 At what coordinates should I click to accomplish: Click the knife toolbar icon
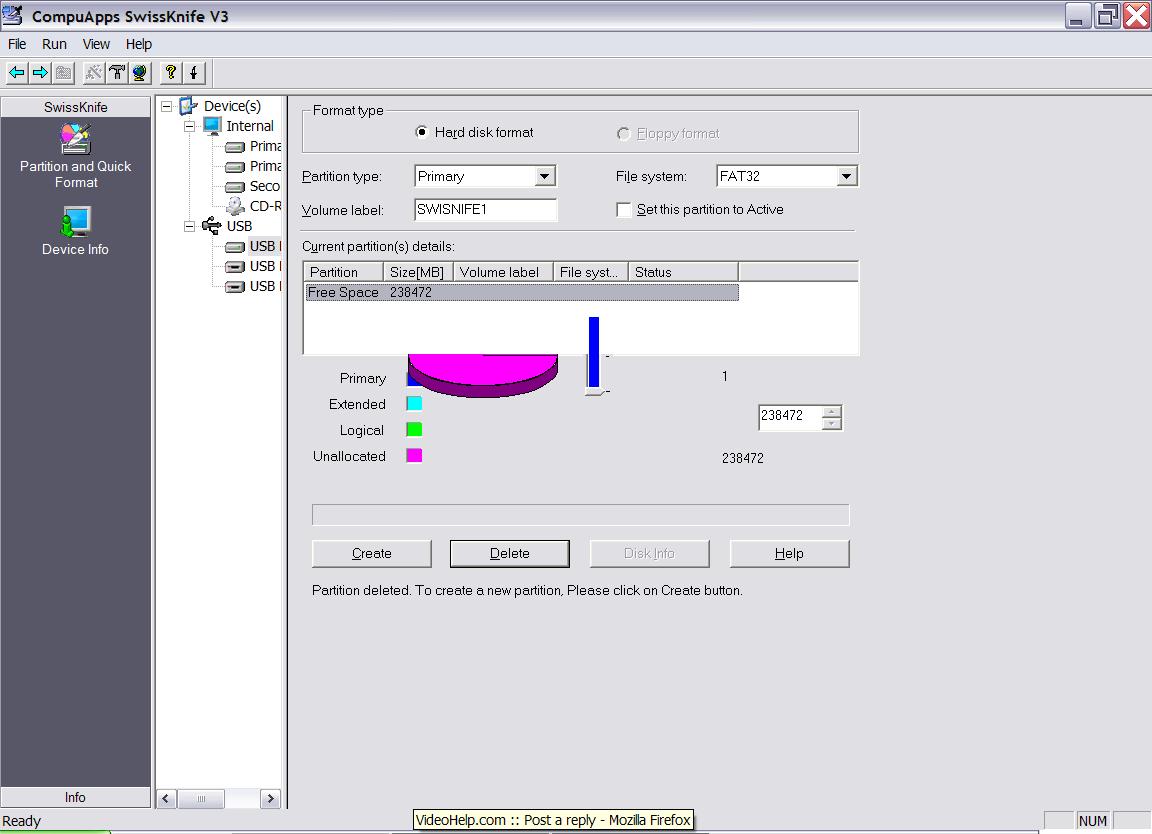pyautogui.click(x=193, y=72)
